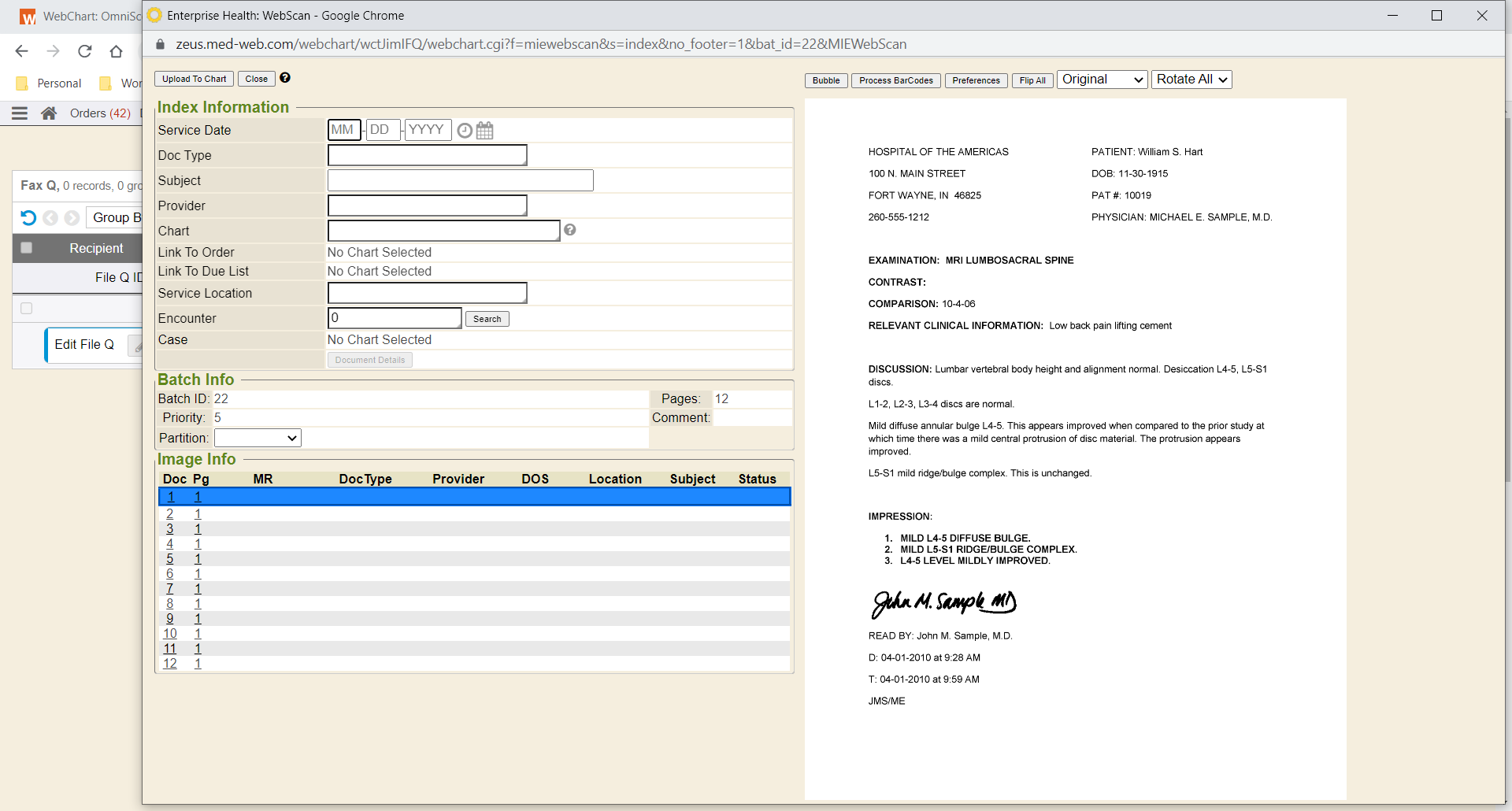The image size is (1512, 811).
Task: Open WebChart hamburger menu
Action: [x=20, y=113]
